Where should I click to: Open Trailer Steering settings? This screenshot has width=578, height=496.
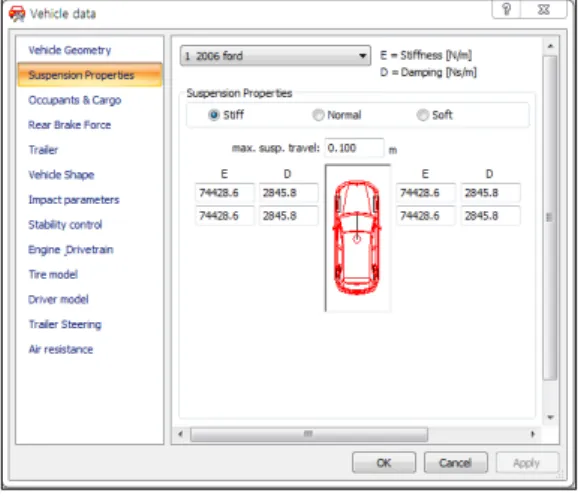point(65,324)
